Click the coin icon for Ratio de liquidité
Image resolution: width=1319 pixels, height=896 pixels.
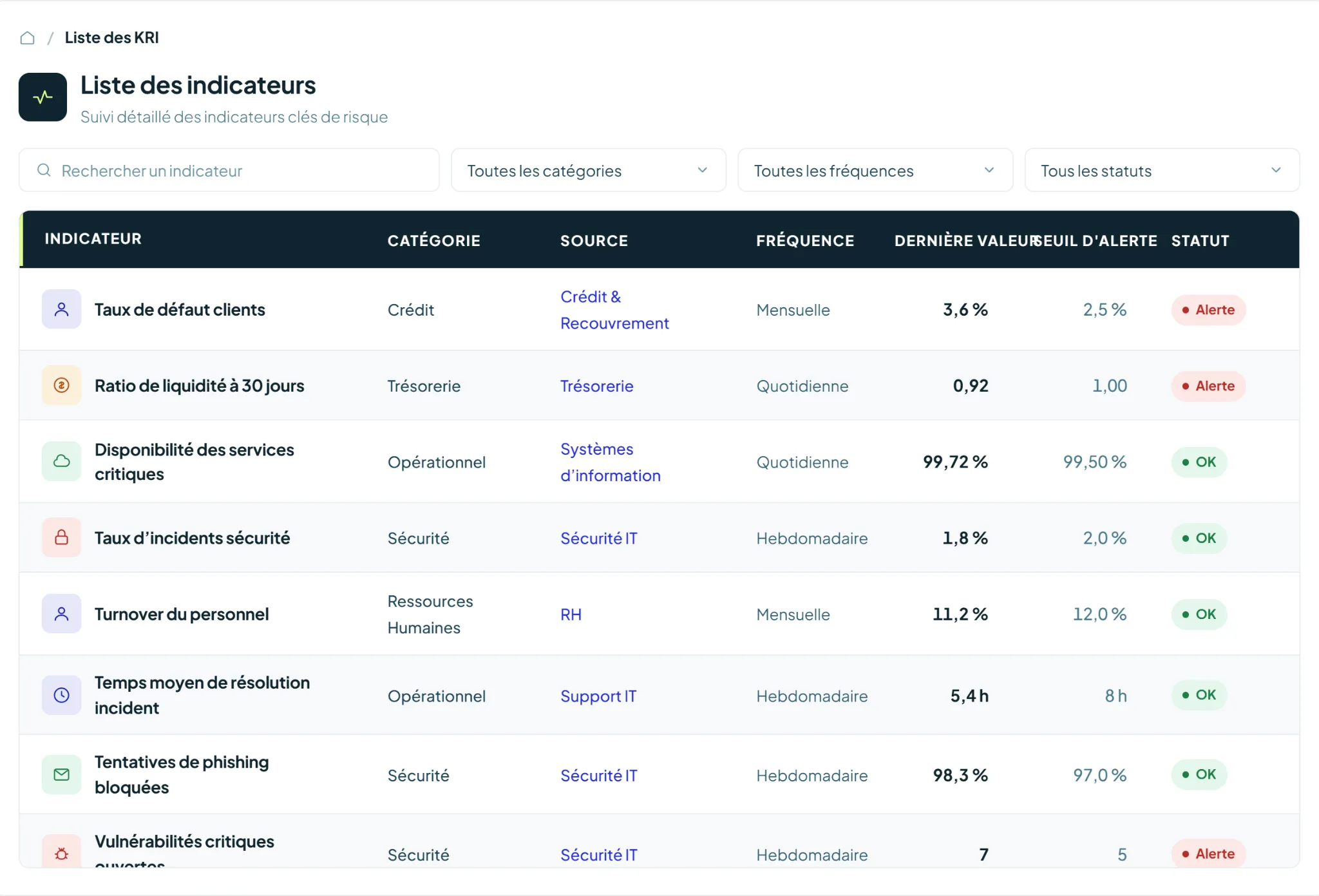coord(61,385)
